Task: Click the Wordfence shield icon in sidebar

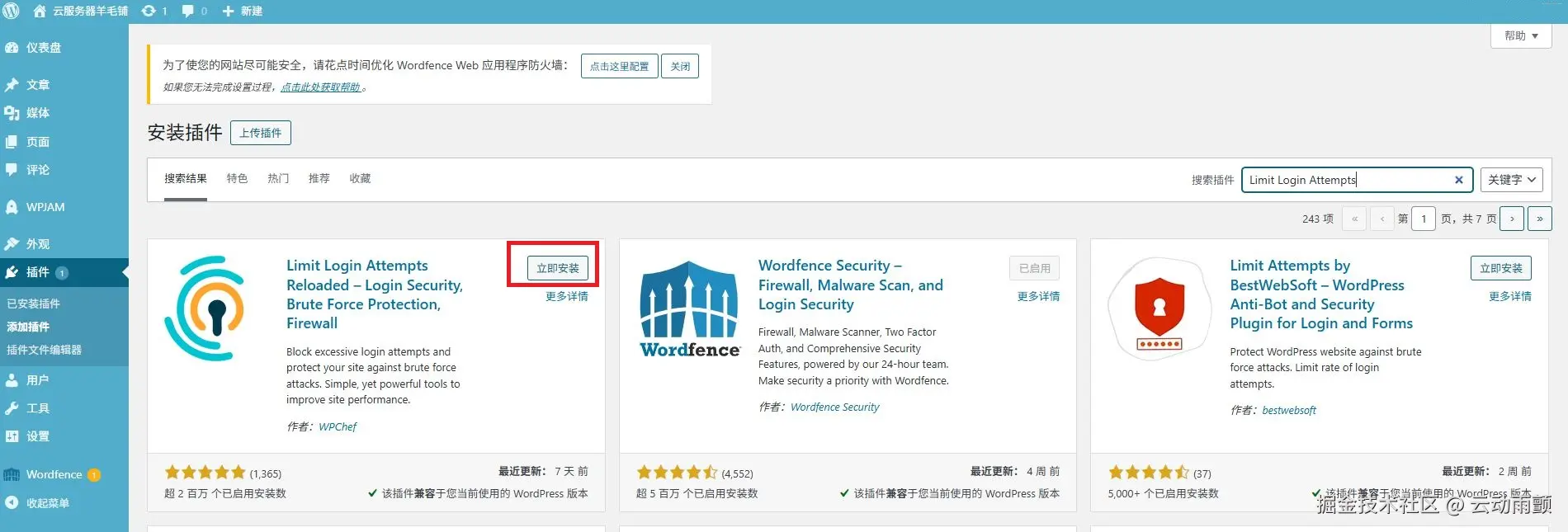Action: tap(12, 474)
